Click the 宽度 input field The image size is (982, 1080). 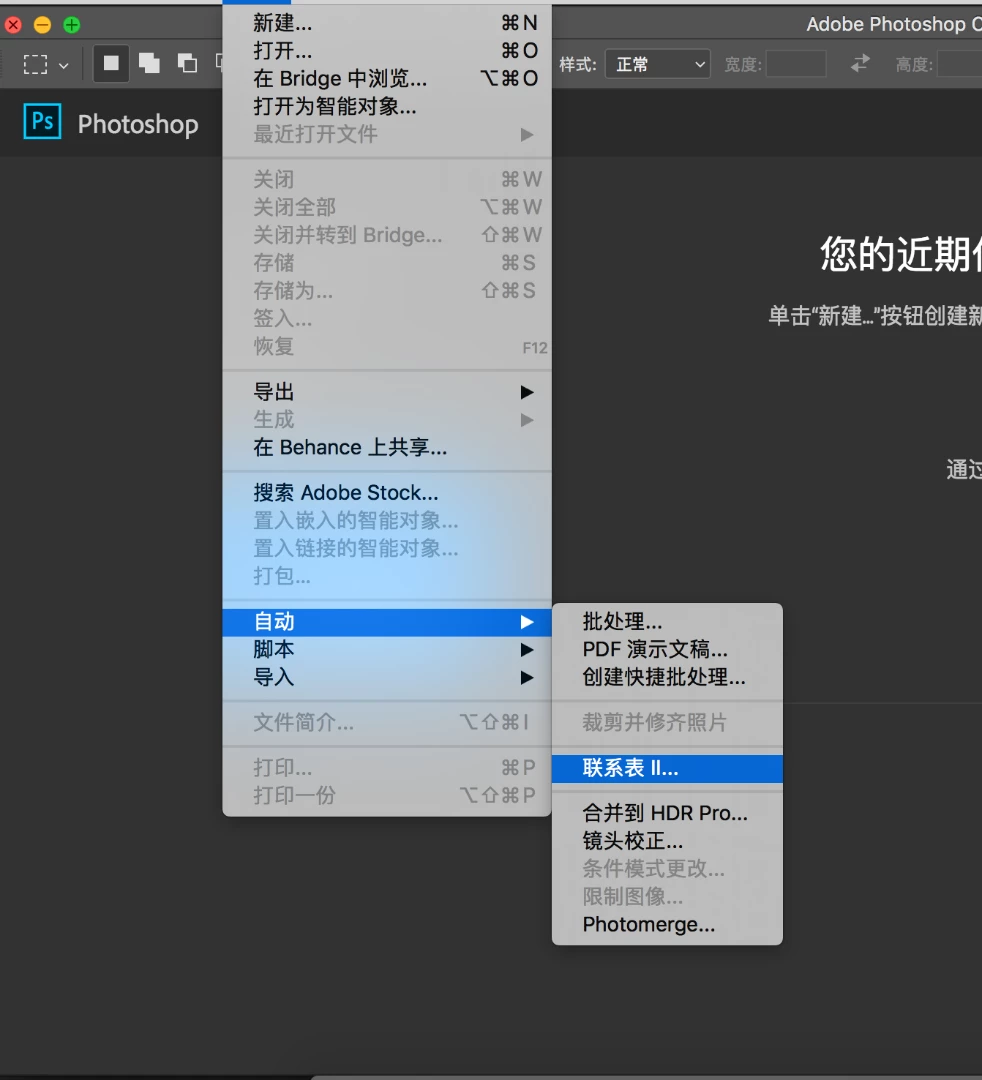[x=796, y=64]
